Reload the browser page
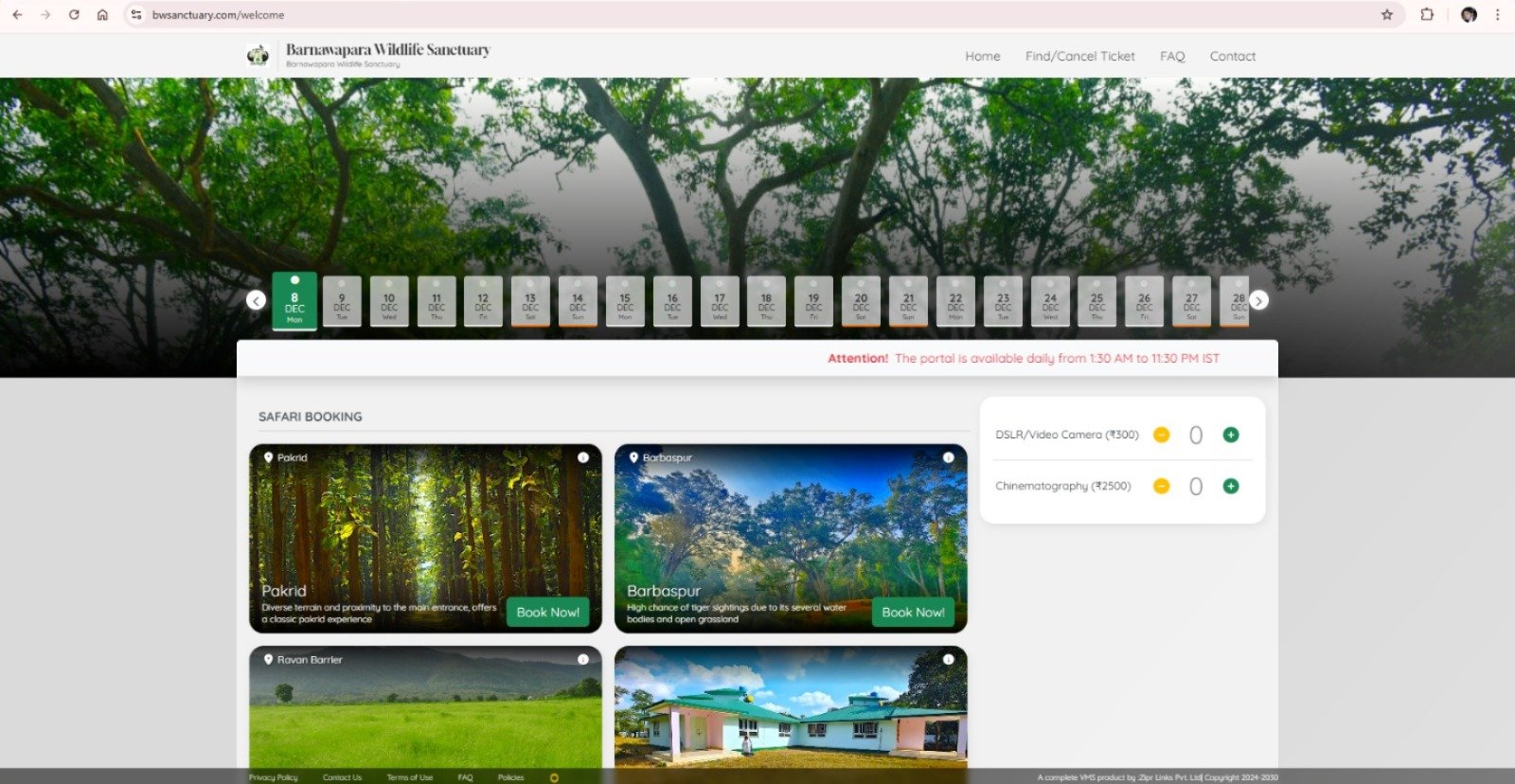 [x=74, y=14]
